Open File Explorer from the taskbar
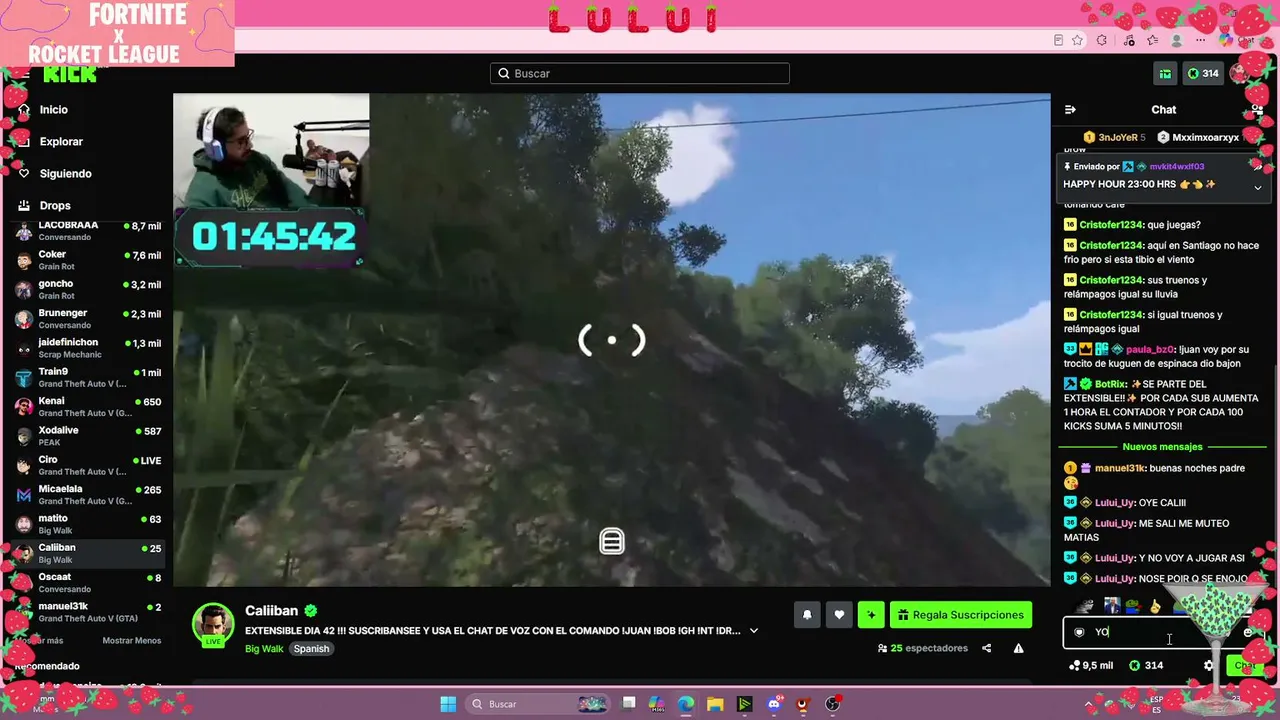The height and width of the screenshot is (720, 1280). pos(715,704)
